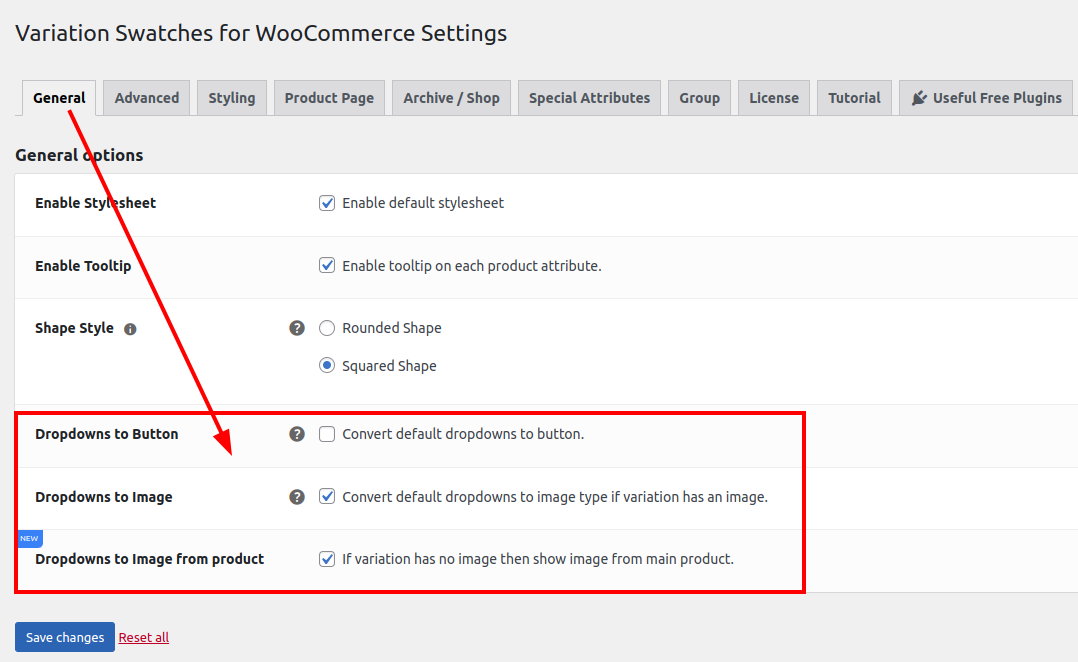Go to the Product Page tab
This screenshot has width=1078, height=662.
(x=329, y=98)
